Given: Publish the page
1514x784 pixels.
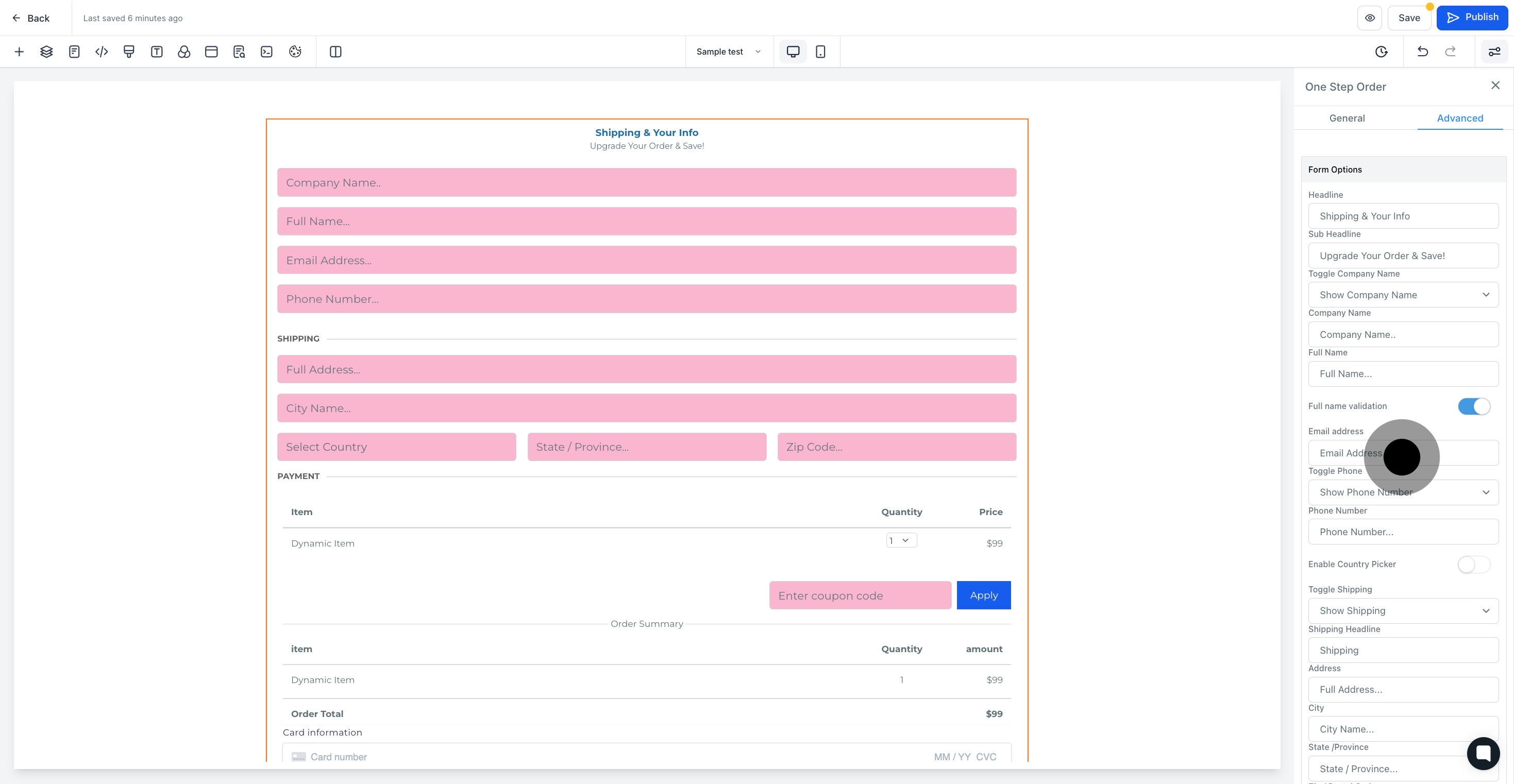Looking at the screenshot, I should click(1472, 18).
